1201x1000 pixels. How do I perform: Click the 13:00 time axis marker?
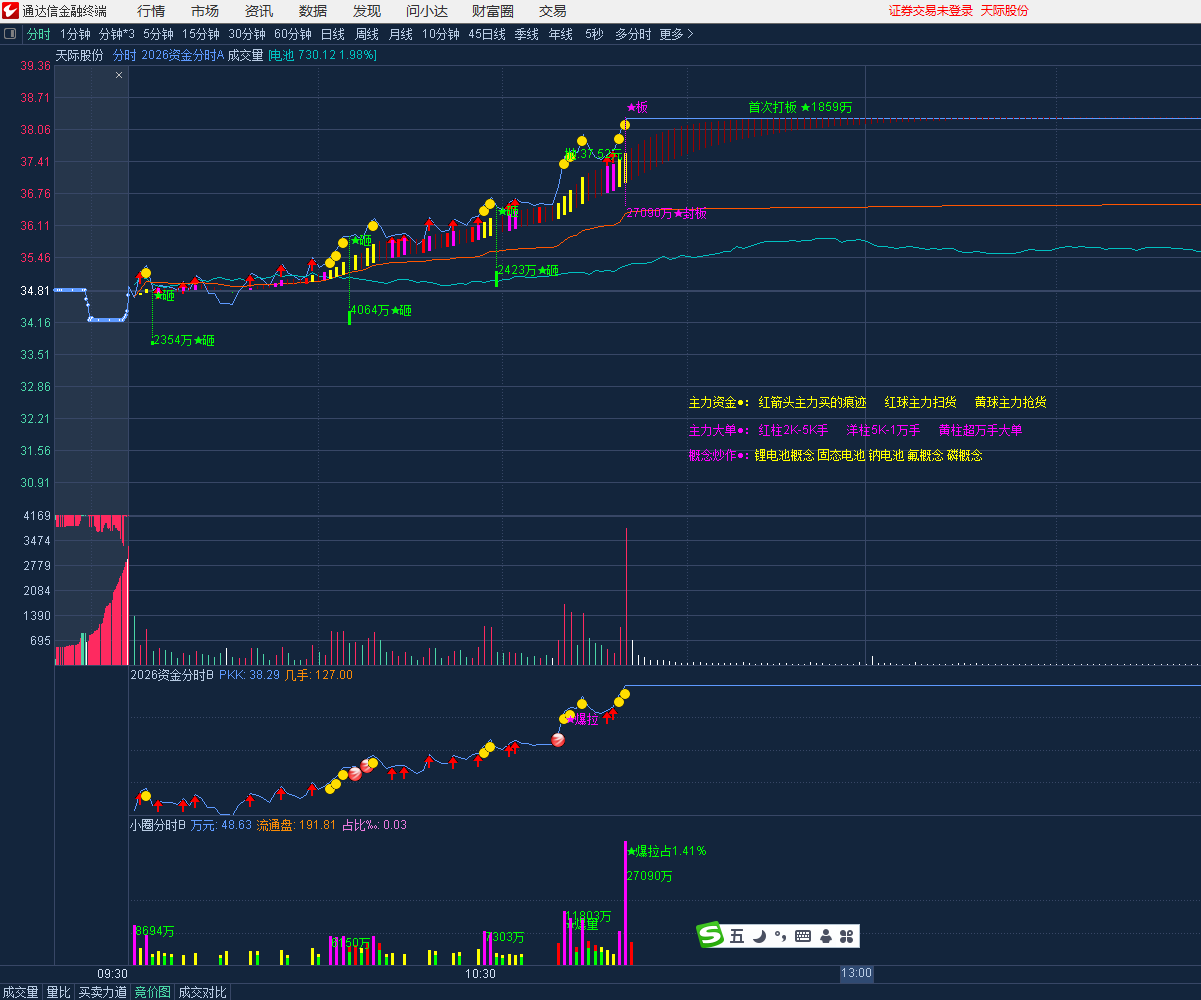856,973
